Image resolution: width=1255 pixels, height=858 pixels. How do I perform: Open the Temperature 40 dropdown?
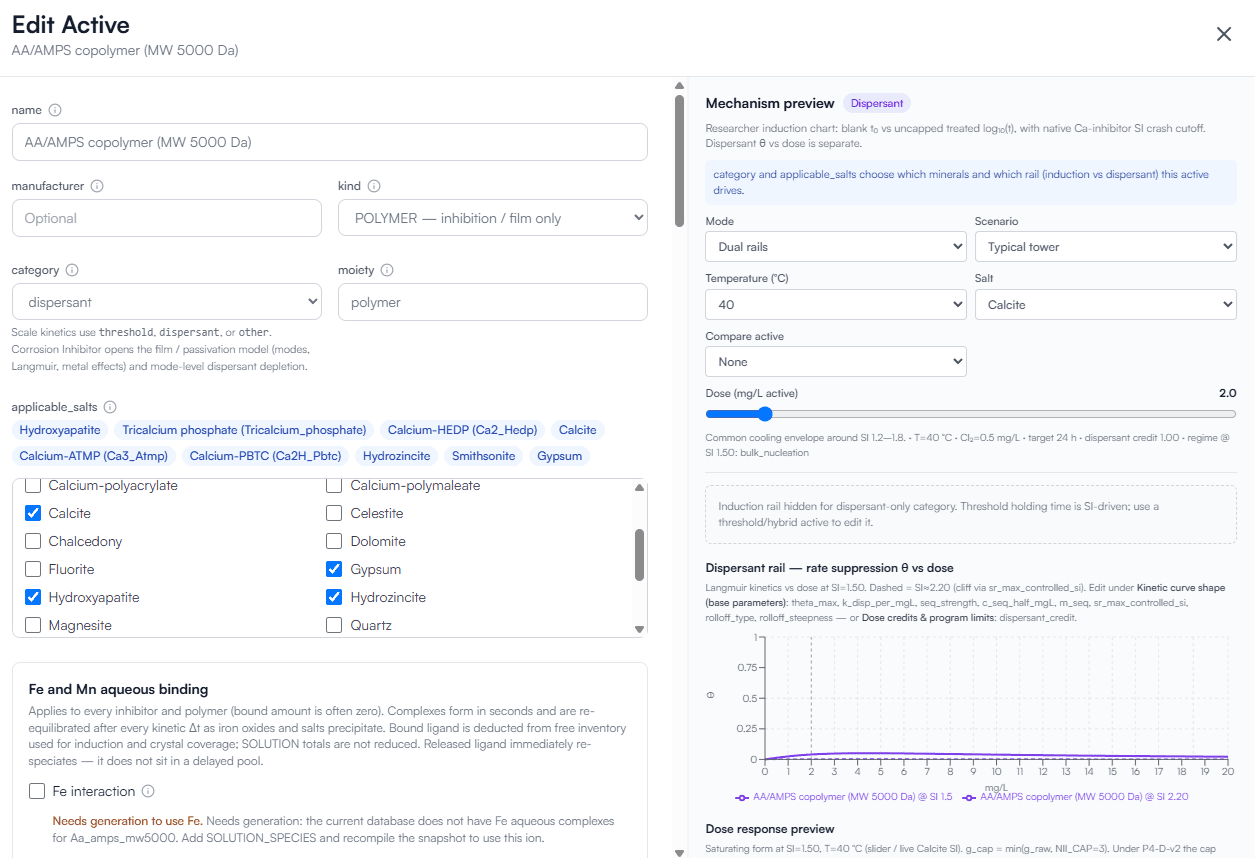click(836, 304)
